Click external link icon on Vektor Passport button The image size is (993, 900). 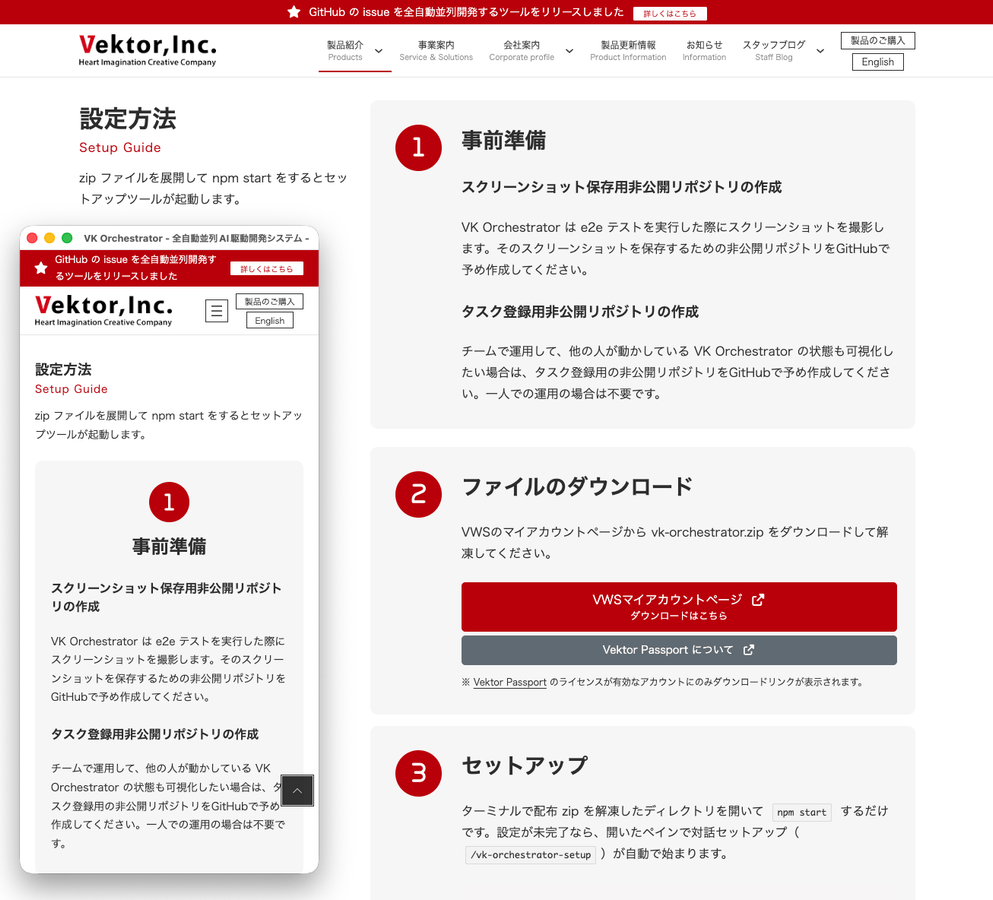point(749,650)
